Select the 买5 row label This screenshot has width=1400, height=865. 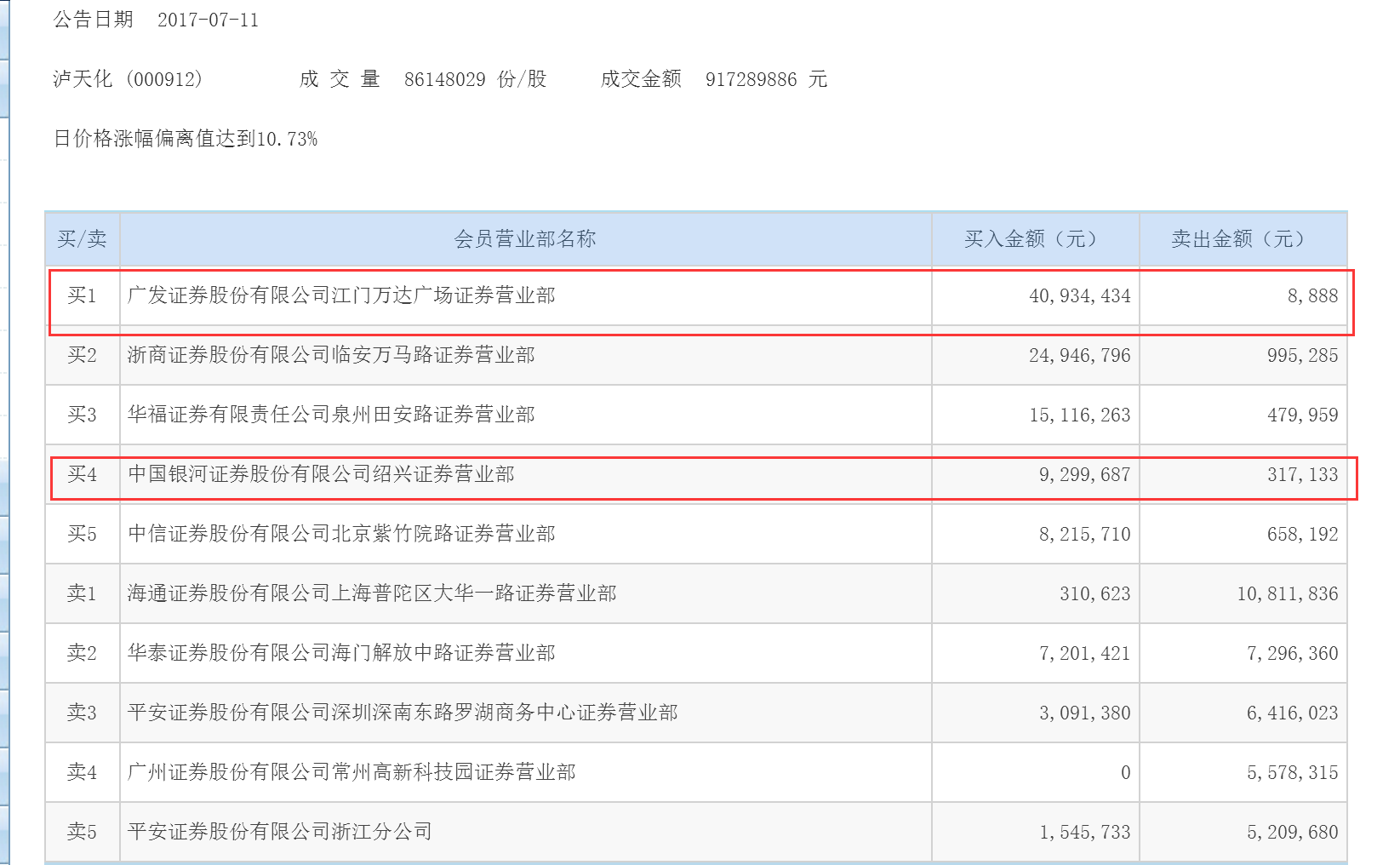pos(82,534)
